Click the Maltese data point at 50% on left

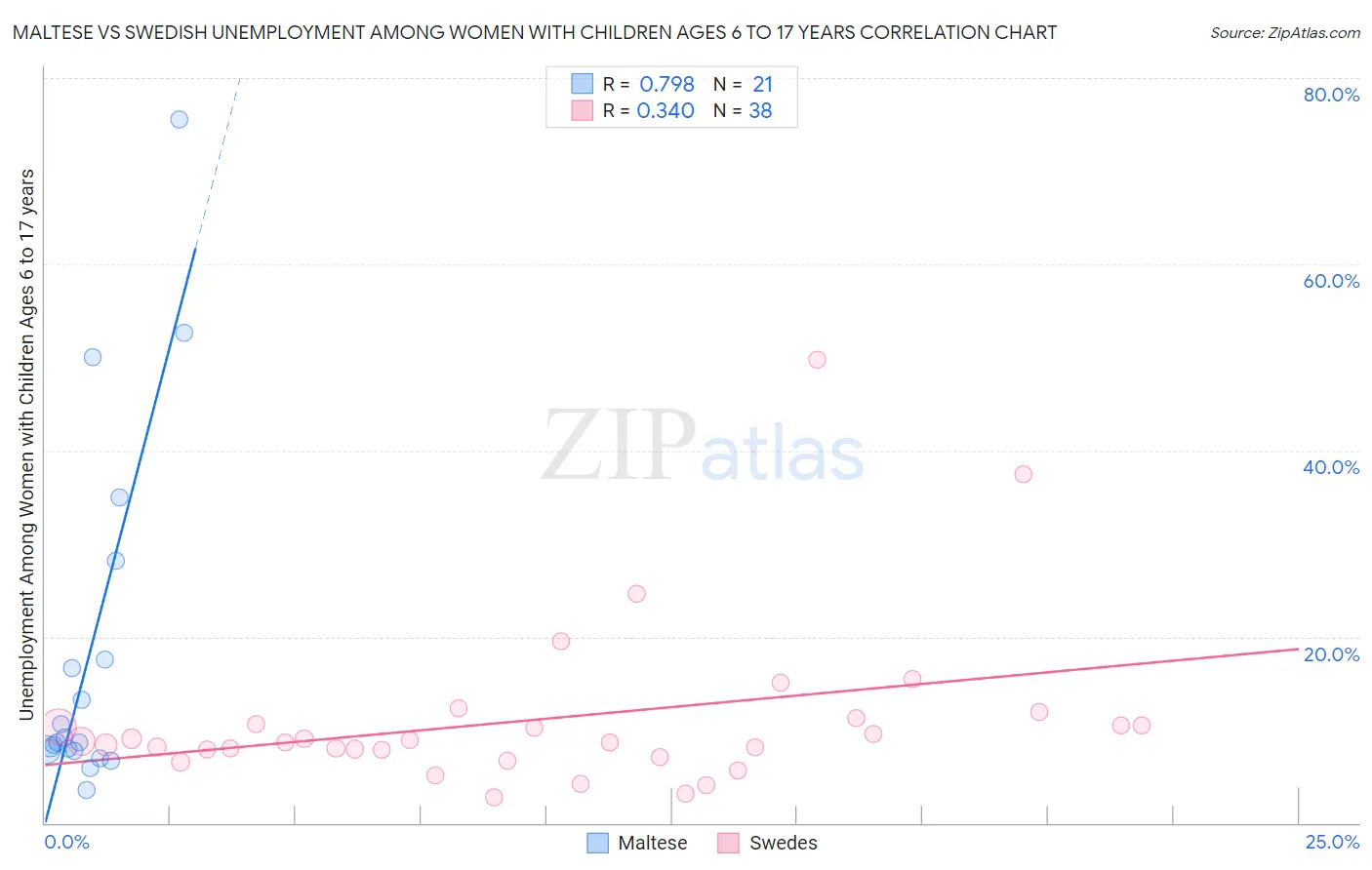(x=93, y=357)
